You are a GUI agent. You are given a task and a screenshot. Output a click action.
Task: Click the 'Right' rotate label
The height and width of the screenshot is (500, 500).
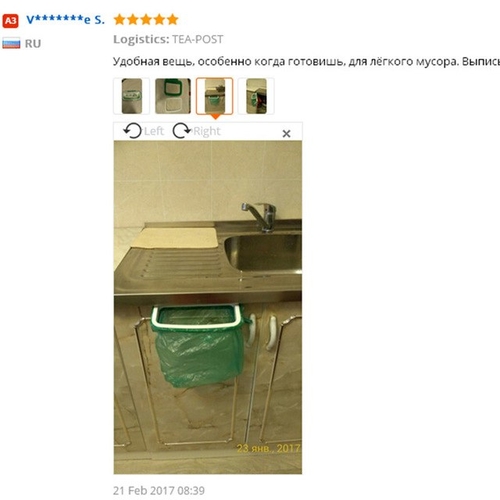(207, 131)
